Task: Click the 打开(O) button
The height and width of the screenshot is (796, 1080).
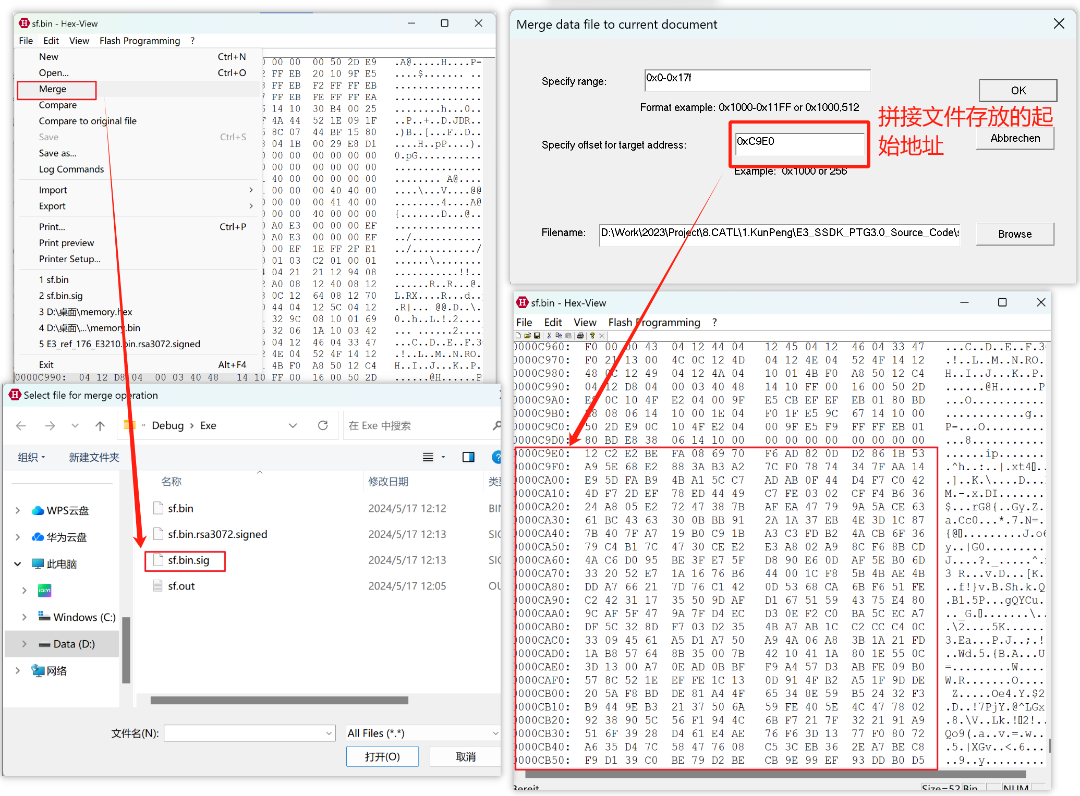Action: (382, 757)
